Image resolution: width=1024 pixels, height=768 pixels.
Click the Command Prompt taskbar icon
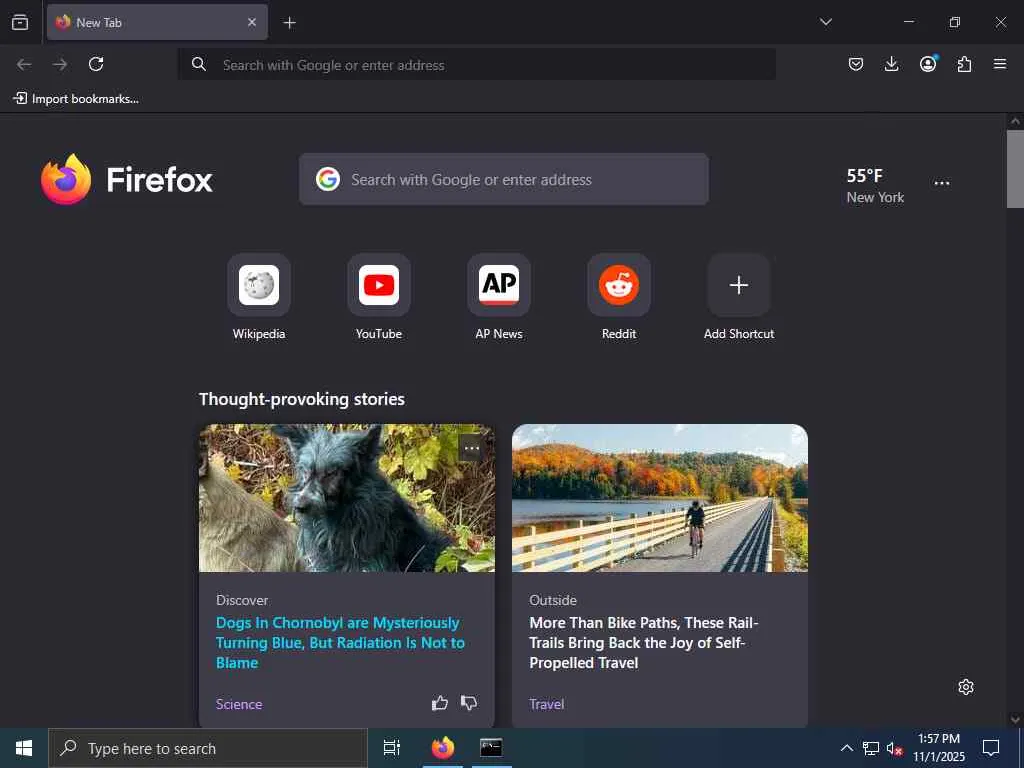491,748
